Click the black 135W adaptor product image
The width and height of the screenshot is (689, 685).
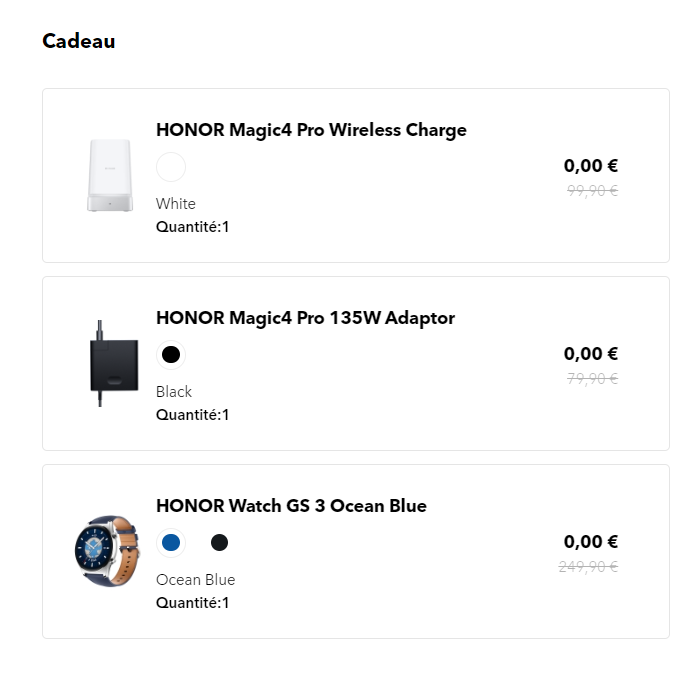point(109,363)
